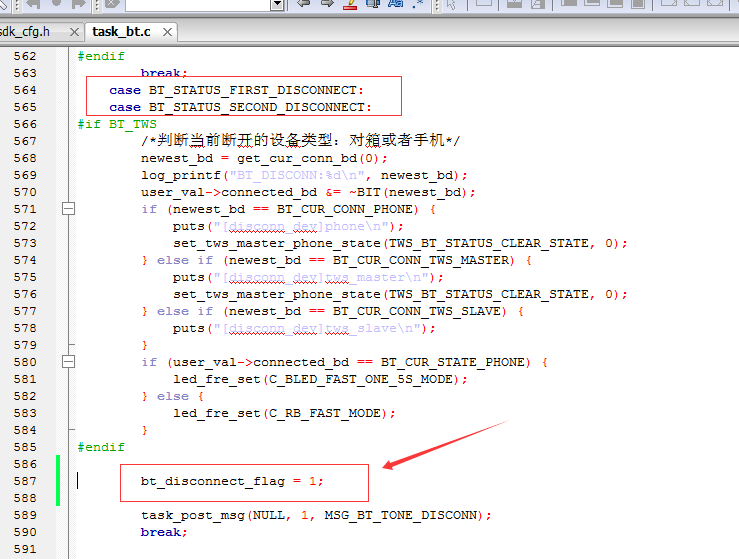Click 'C_BLED_FAST_ONE_5S_MODE' on line 581
The height and width of the screenshot is (559, 739).
click(x=361, y=379)
